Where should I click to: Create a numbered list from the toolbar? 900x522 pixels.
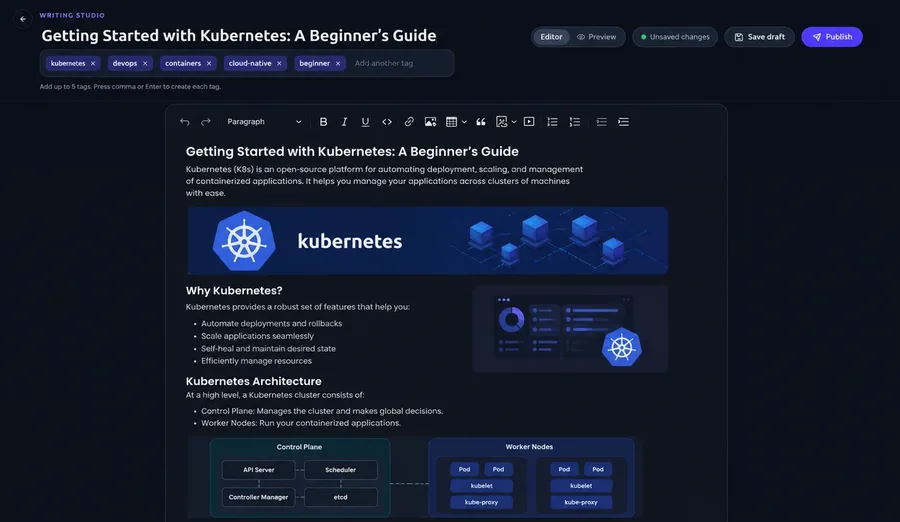[x=574, y=122]
